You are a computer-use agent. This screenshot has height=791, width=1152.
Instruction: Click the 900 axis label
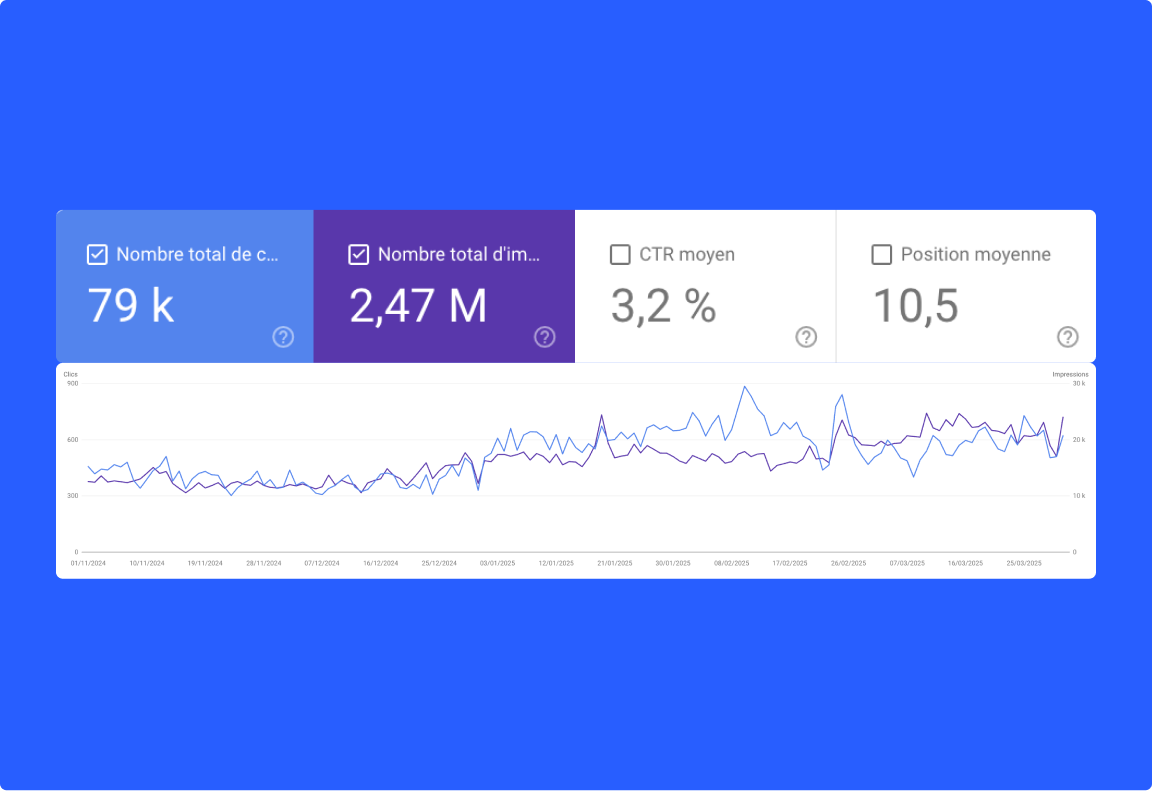[72, 383]
